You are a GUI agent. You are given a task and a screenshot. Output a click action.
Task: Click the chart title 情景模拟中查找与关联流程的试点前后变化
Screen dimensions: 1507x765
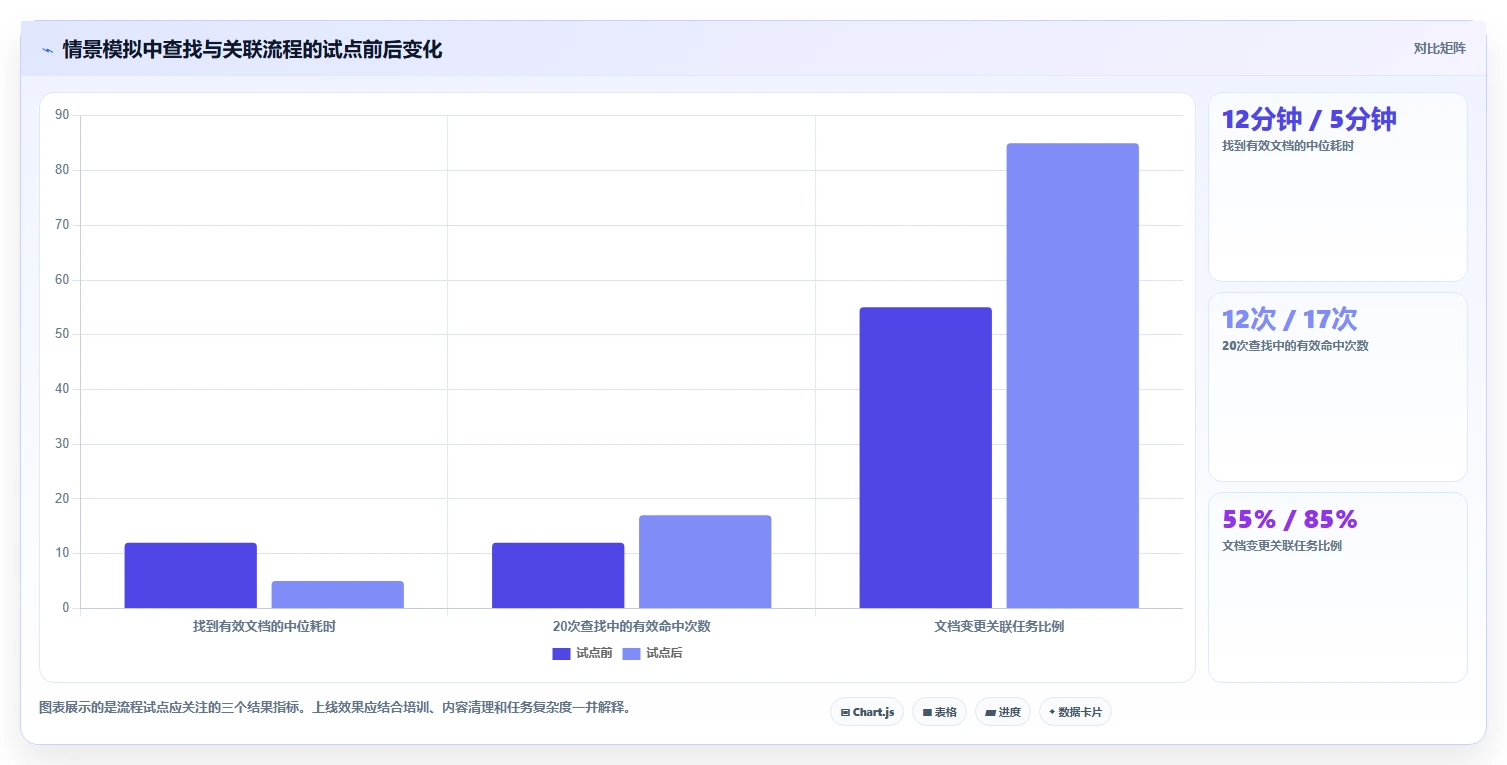point(252,50)
